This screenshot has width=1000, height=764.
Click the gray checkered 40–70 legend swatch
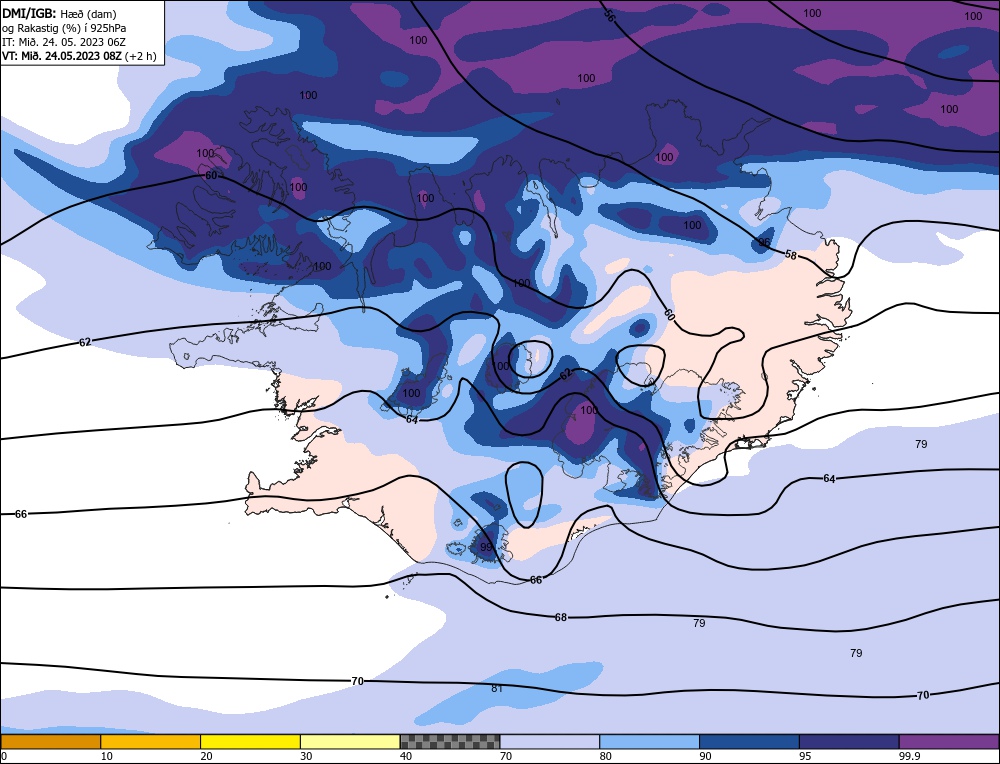coord(450,741)
